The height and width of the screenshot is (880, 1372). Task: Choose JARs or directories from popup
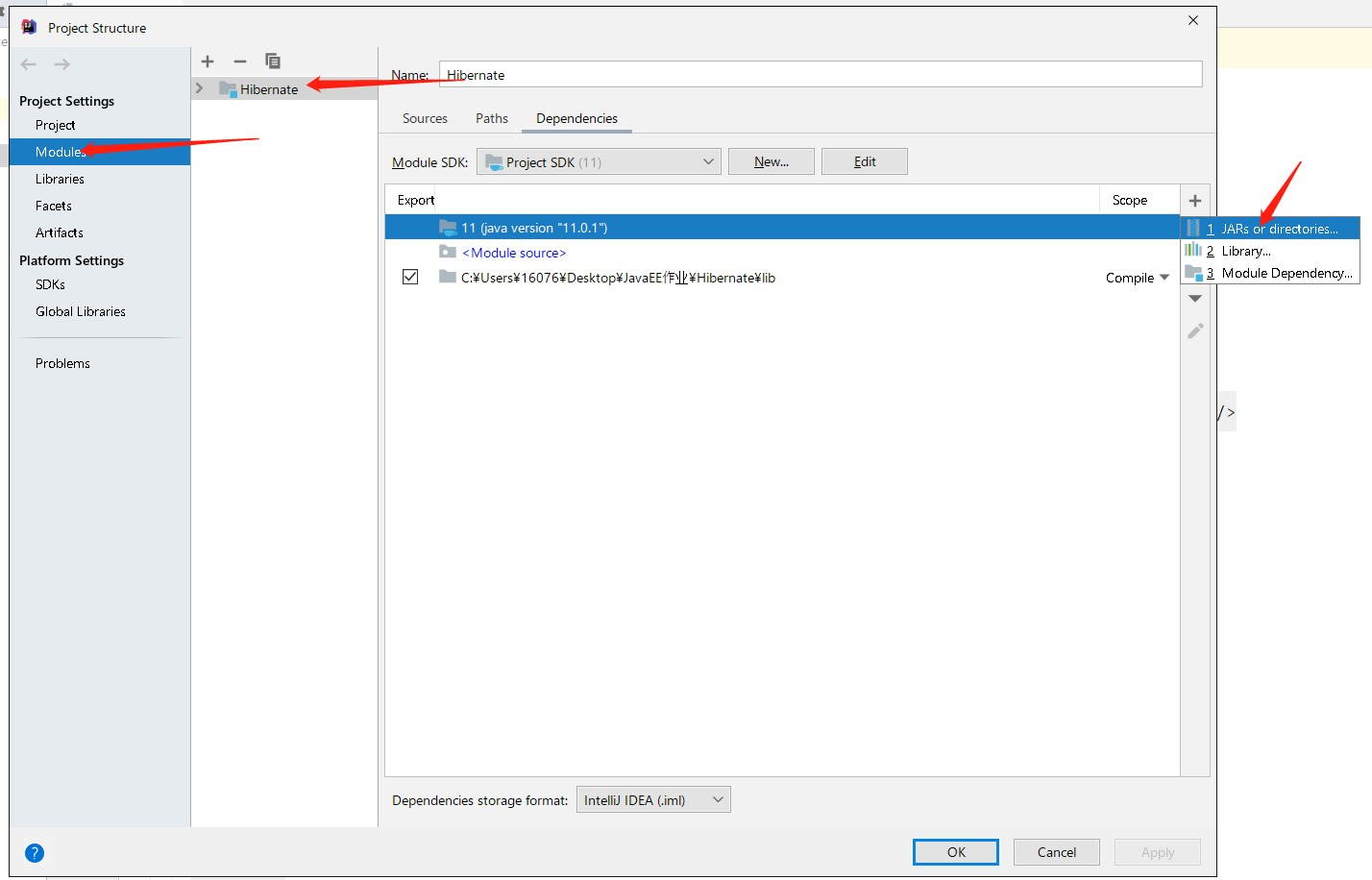(1270, 229)
